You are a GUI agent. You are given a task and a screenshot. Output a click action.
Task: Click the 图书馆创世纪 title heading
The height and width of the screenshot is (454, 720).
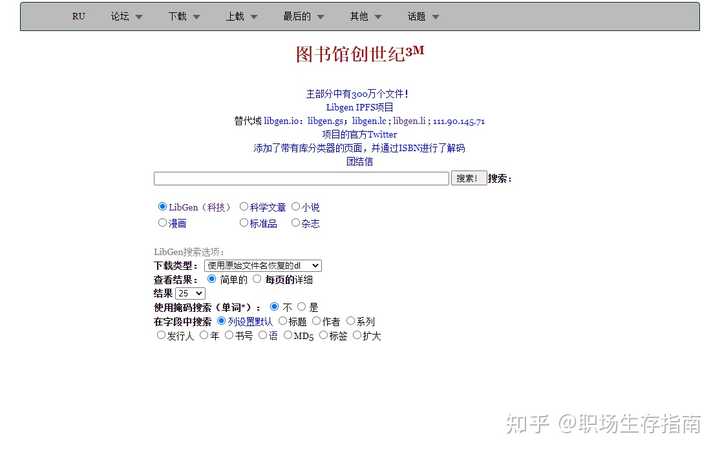[360, 54]
